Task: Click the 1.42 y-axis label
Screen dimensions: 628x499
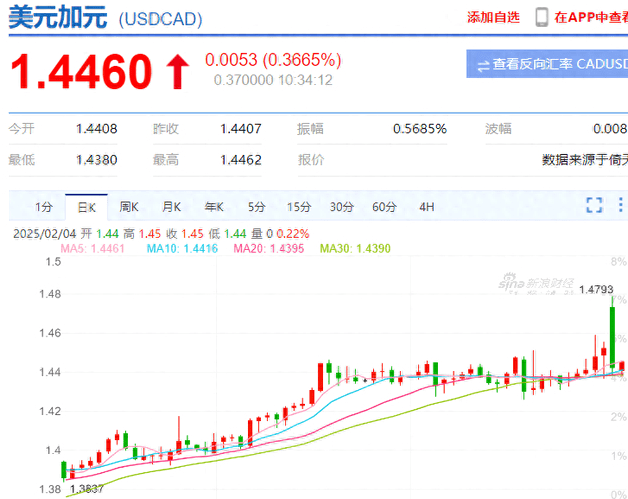Action: (50, 411)
